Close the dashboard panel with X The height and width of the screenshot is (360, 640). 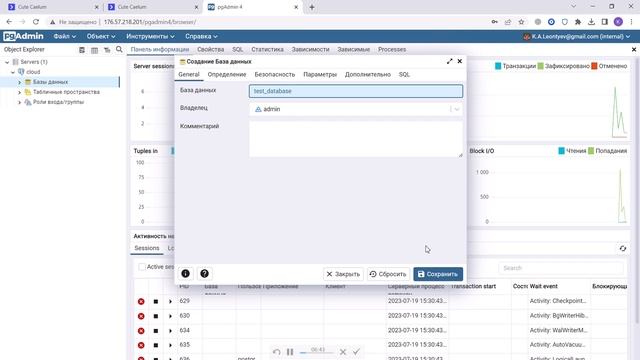coord(634,49)
